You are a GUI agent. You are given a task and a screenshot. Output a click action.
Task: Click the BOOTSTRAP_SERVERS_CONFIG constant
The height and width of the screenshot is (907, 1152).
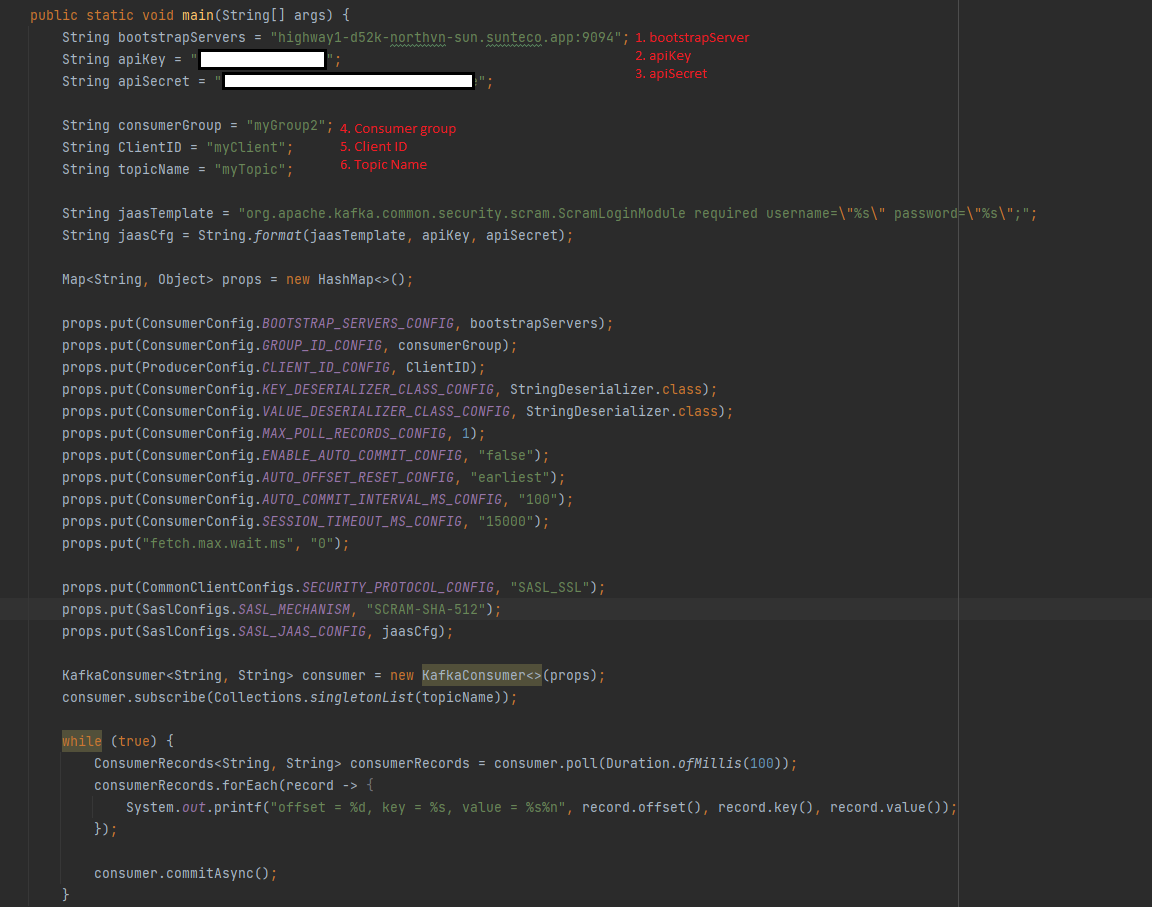[x=358, y=323]
